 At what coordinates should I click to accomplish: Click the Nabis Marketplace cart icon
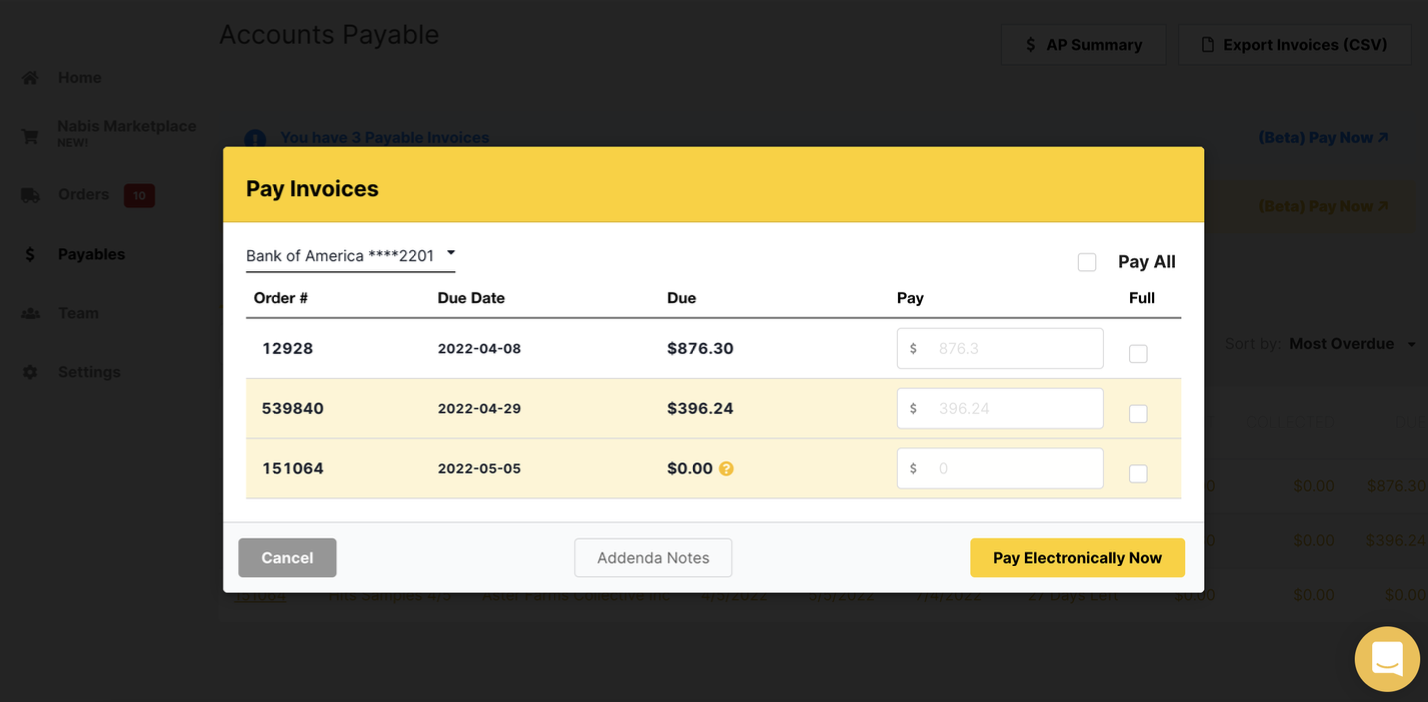click(30, 136)
